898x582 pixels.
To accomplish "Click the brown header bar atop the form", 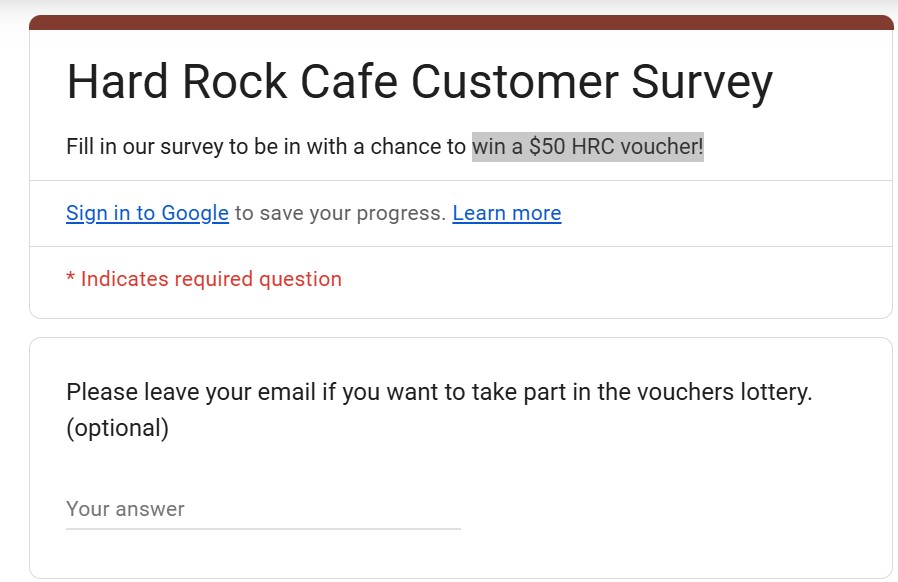I will (x=460, y=22).
